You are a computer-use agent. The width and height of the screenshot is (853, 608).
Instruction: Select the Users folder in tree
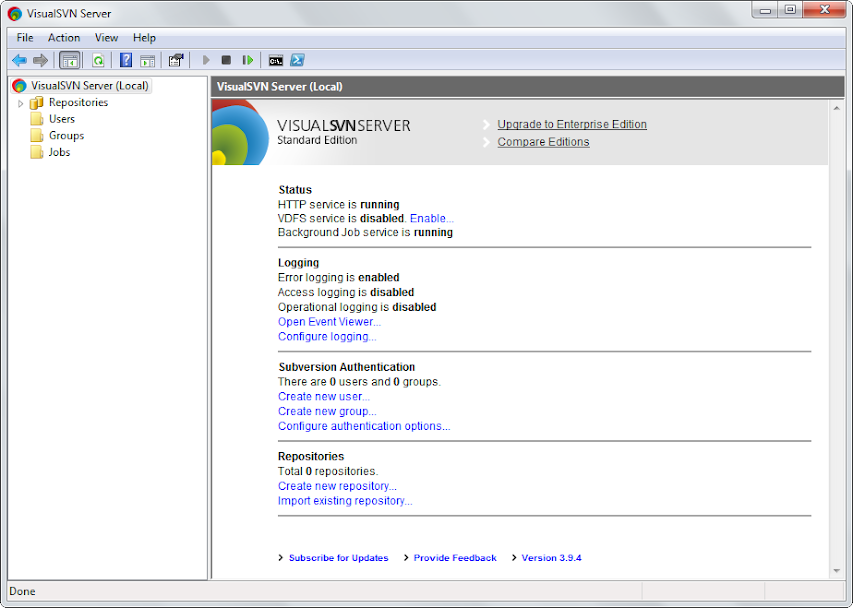click(61, 119)
